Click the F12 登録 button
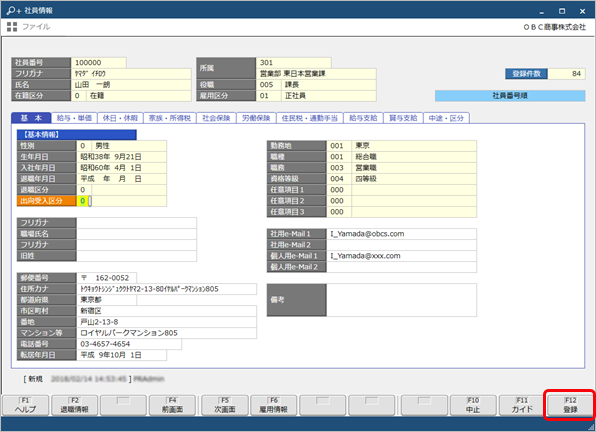Viewport: 596px width, 432px height. pyautogui.click(x=570, y=405)
